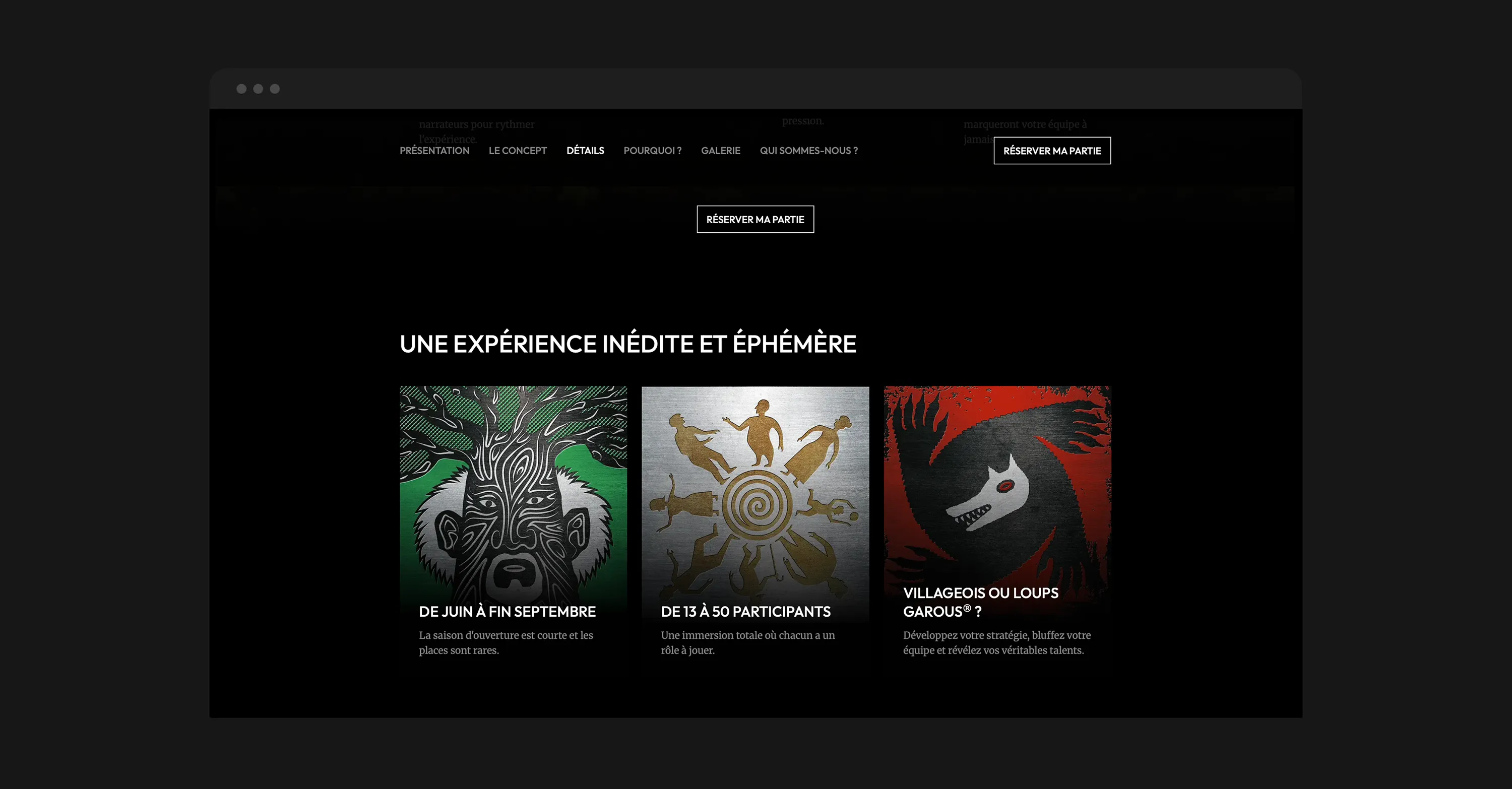Click the UNE EXPÉRIENCE INÉDITE ET ÉPHÉMÈRE heading
The height and width of the screenshot is (789, 1512).
click(628, 344)
